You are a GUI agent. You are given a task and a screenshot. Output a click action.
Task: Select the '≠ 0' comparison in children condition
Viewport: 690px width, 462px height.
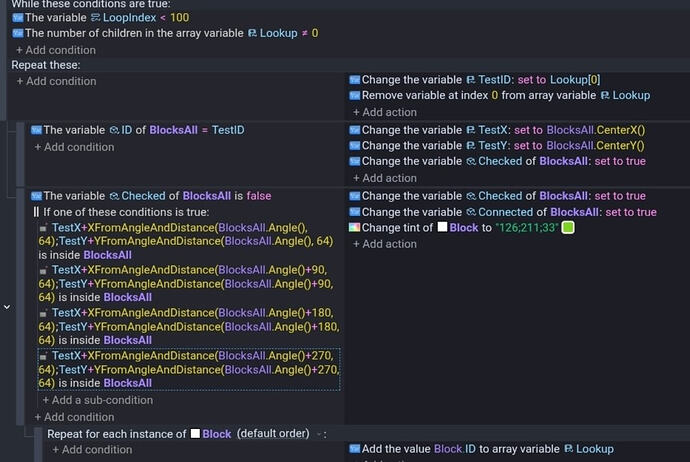[310, 33]
